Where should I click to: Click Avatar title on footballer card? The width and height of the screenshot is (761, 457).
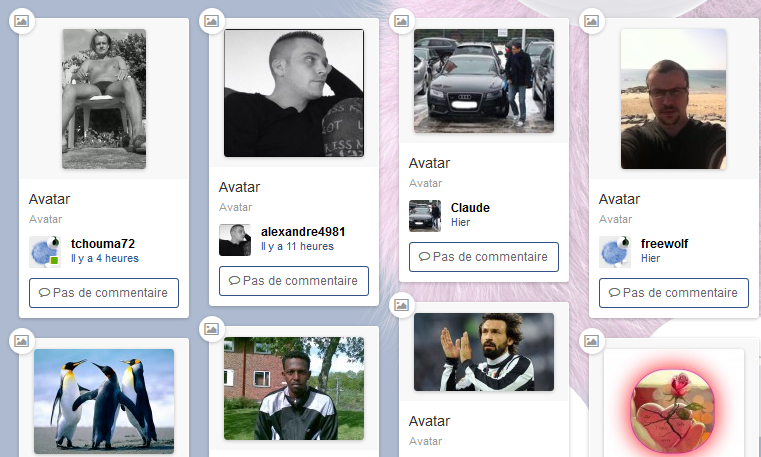(x=429, y=421)
